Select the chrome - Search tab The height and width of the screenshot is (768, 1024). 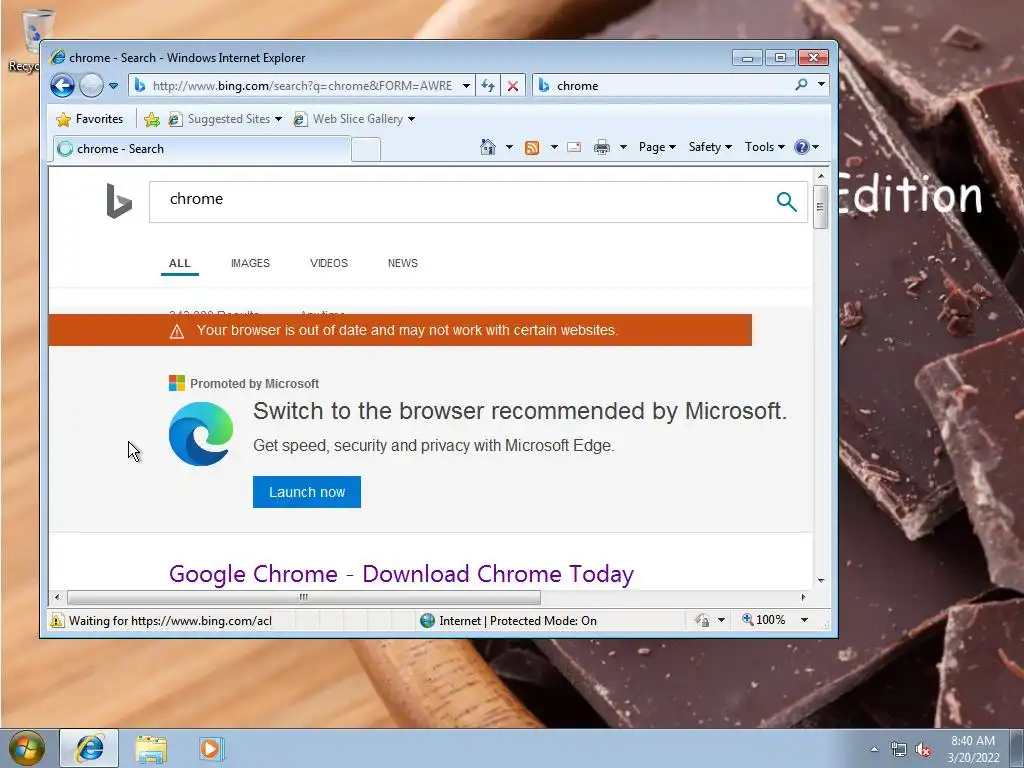click(x=201, y=149)
